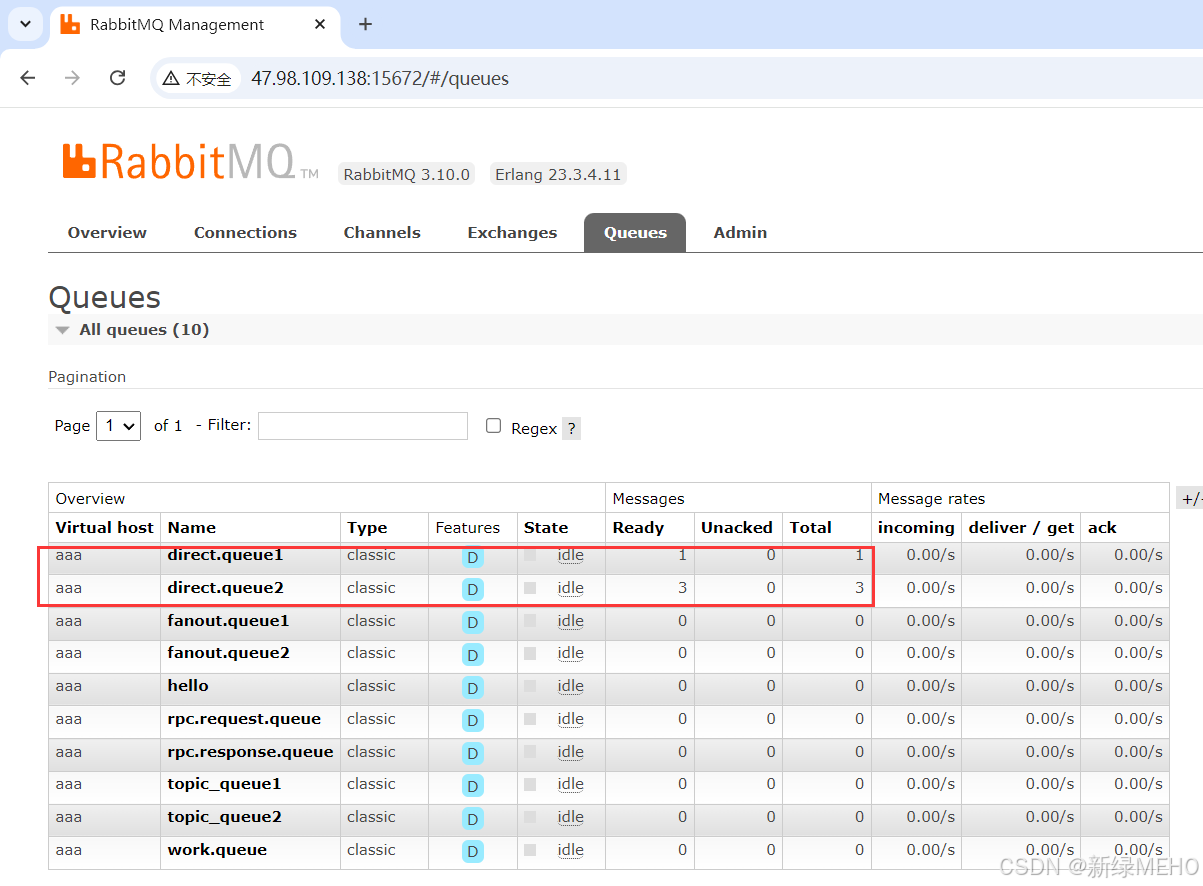
Task: Click the RabbitMQ 3.10.0 version label
Action: (406, 174)
